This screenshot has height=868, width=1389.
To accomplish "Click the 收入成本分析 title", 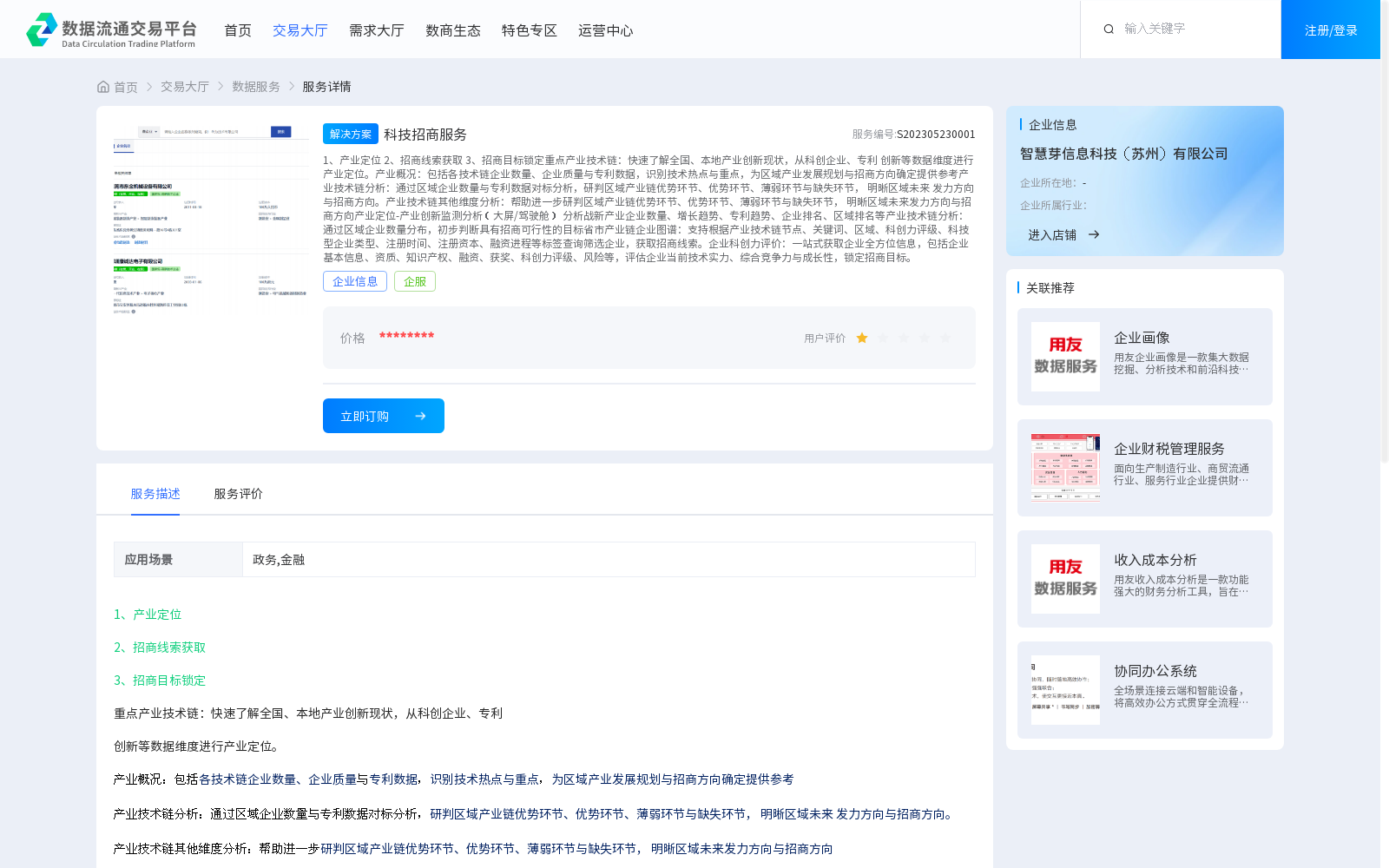I will click(x=1155, y=560).
